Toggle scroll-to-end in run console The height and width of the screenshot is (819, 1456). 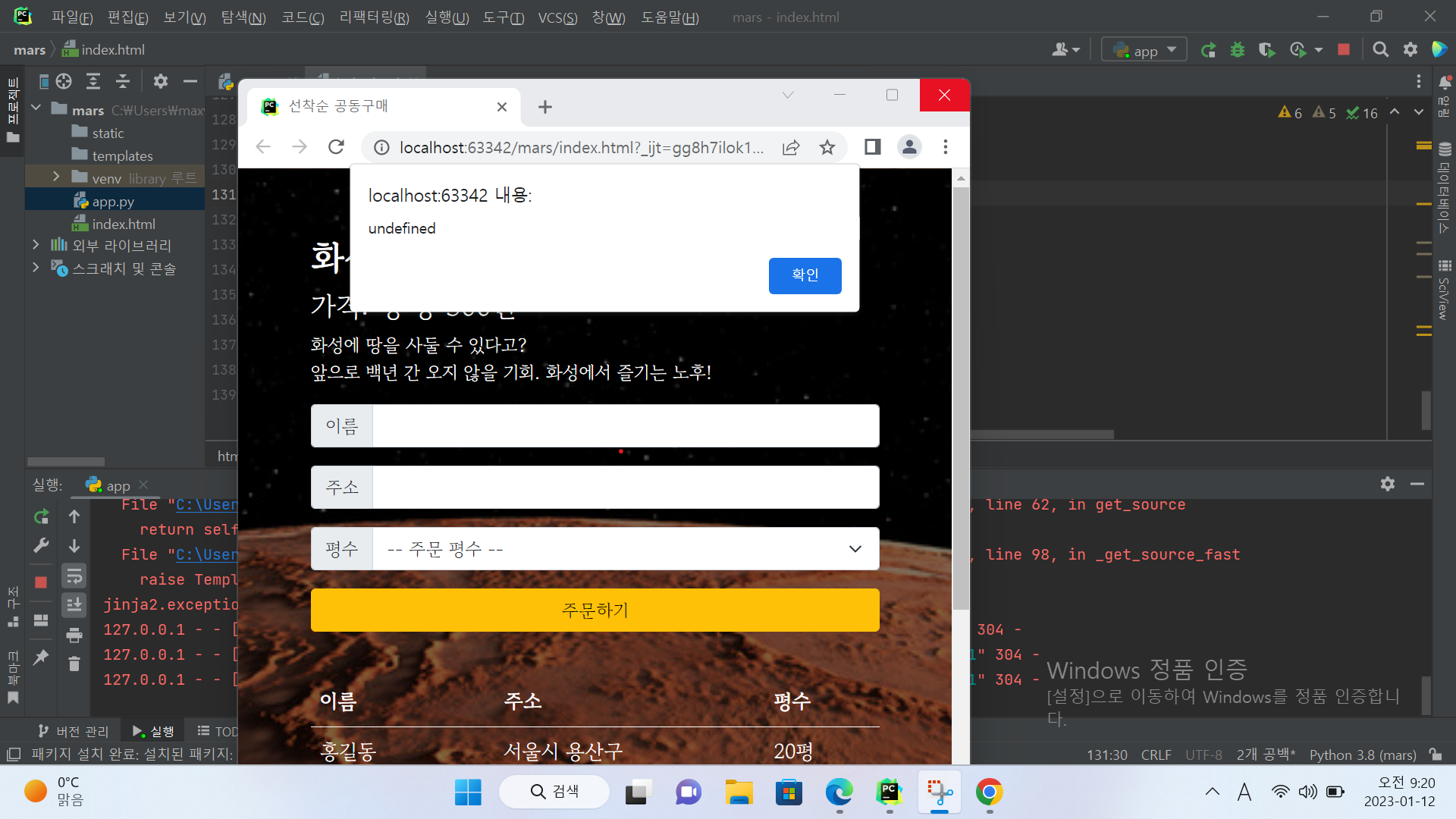point(74,605)
